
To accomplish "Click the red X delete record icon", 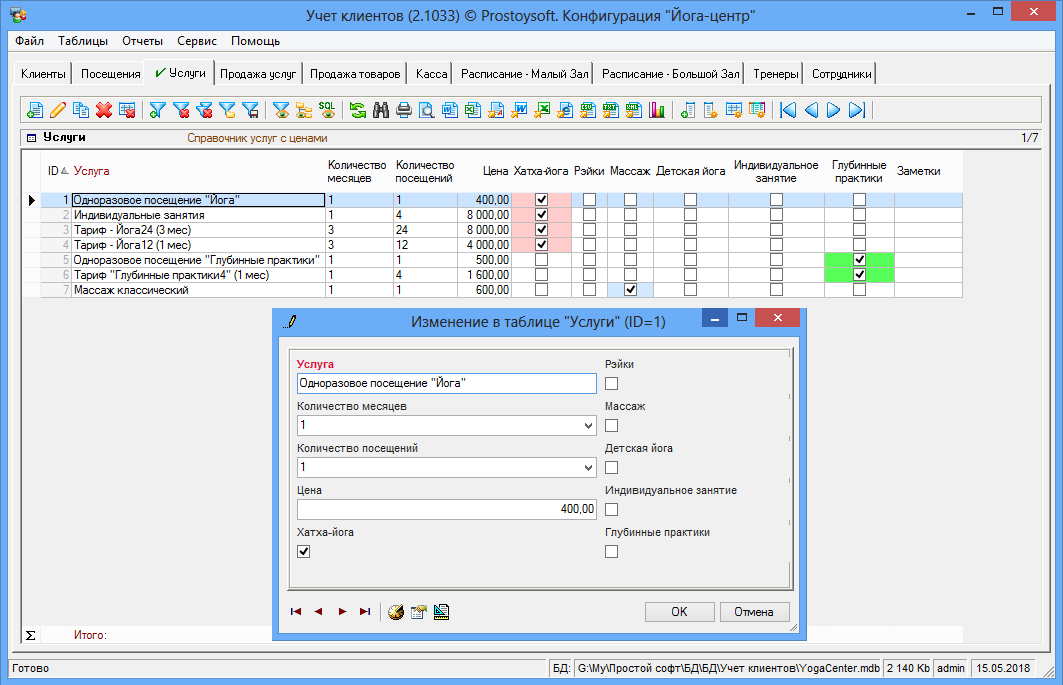I will [104, 110].
